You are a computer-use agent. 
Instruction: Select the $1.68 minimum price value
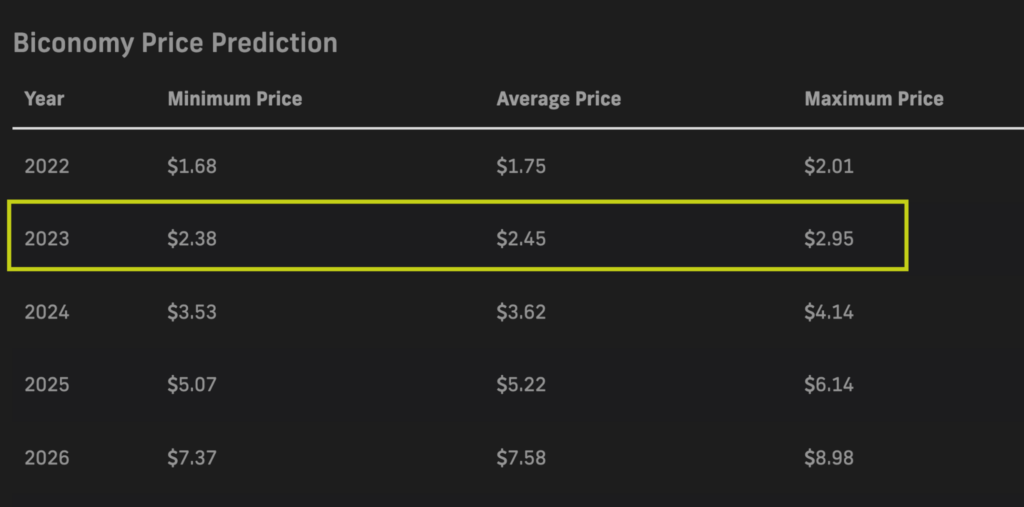[x=191, y=166]
